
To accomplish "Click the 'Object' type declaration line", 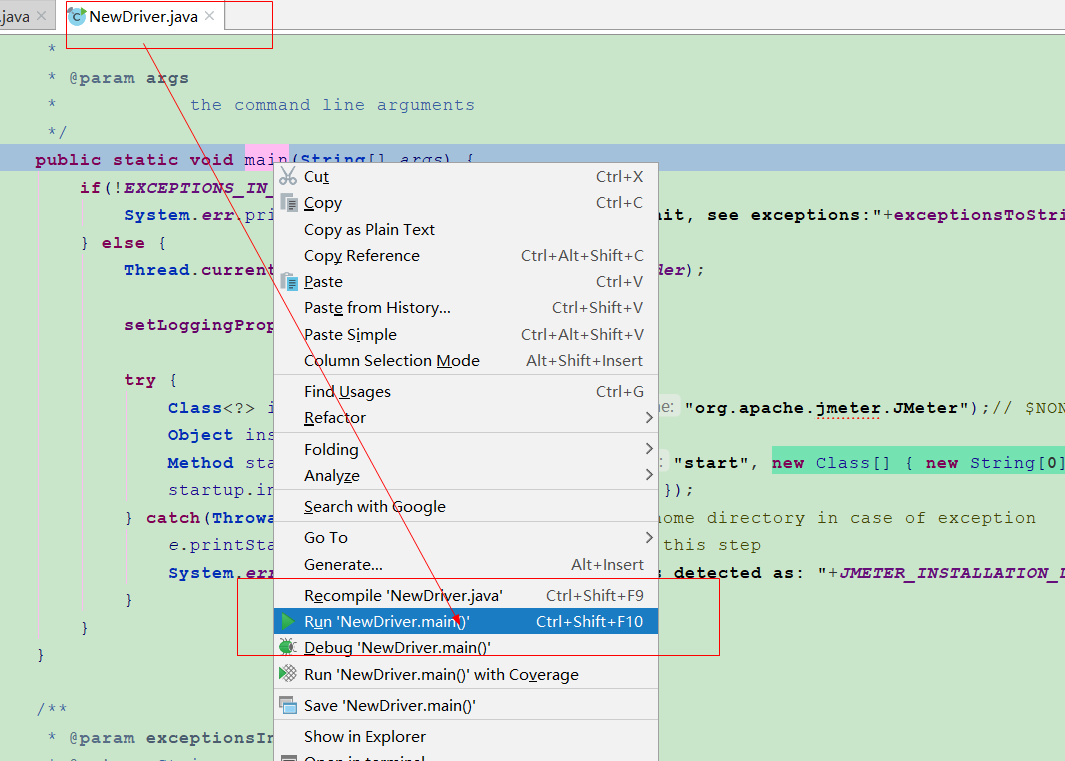I will coord(221,436).
